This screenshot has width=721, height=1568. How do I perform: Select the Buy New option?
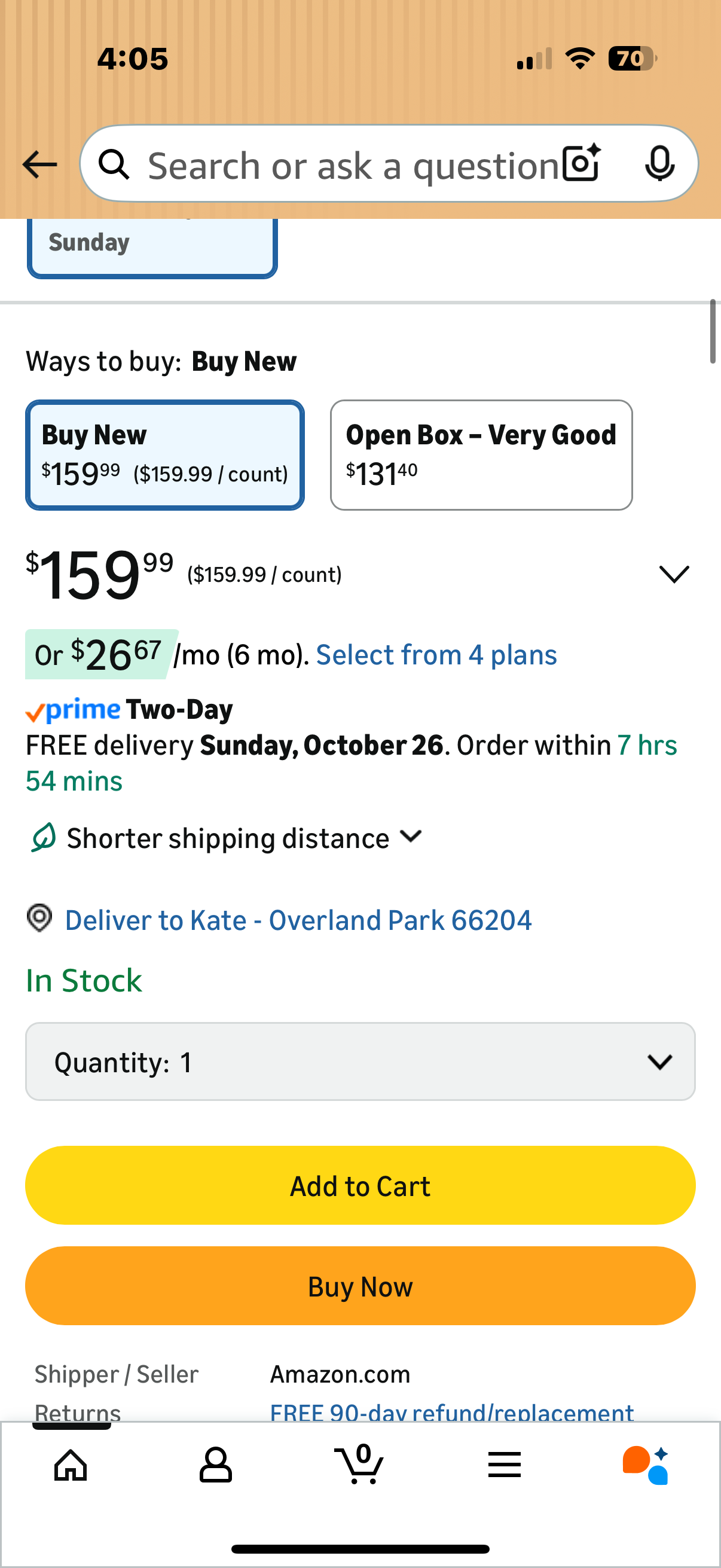click(x=165, y=454)
